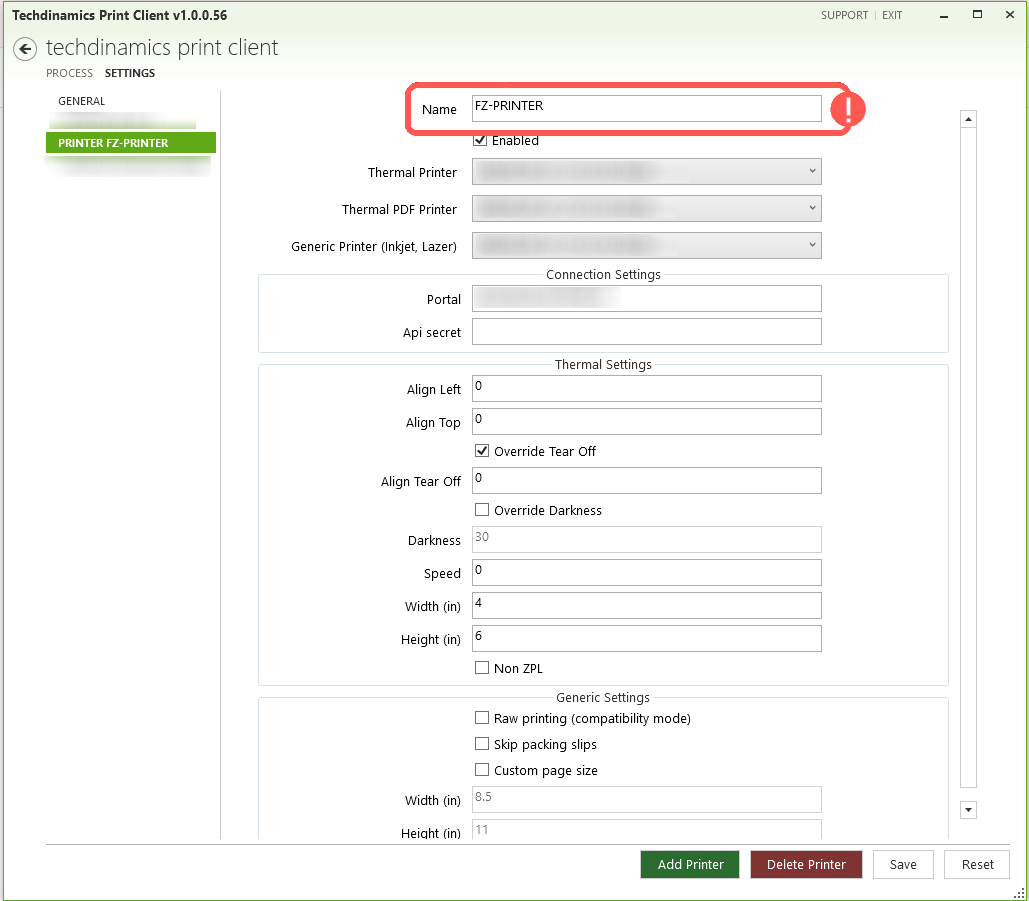Click the Reset button
1029x901 pixels.
(977, 864)
